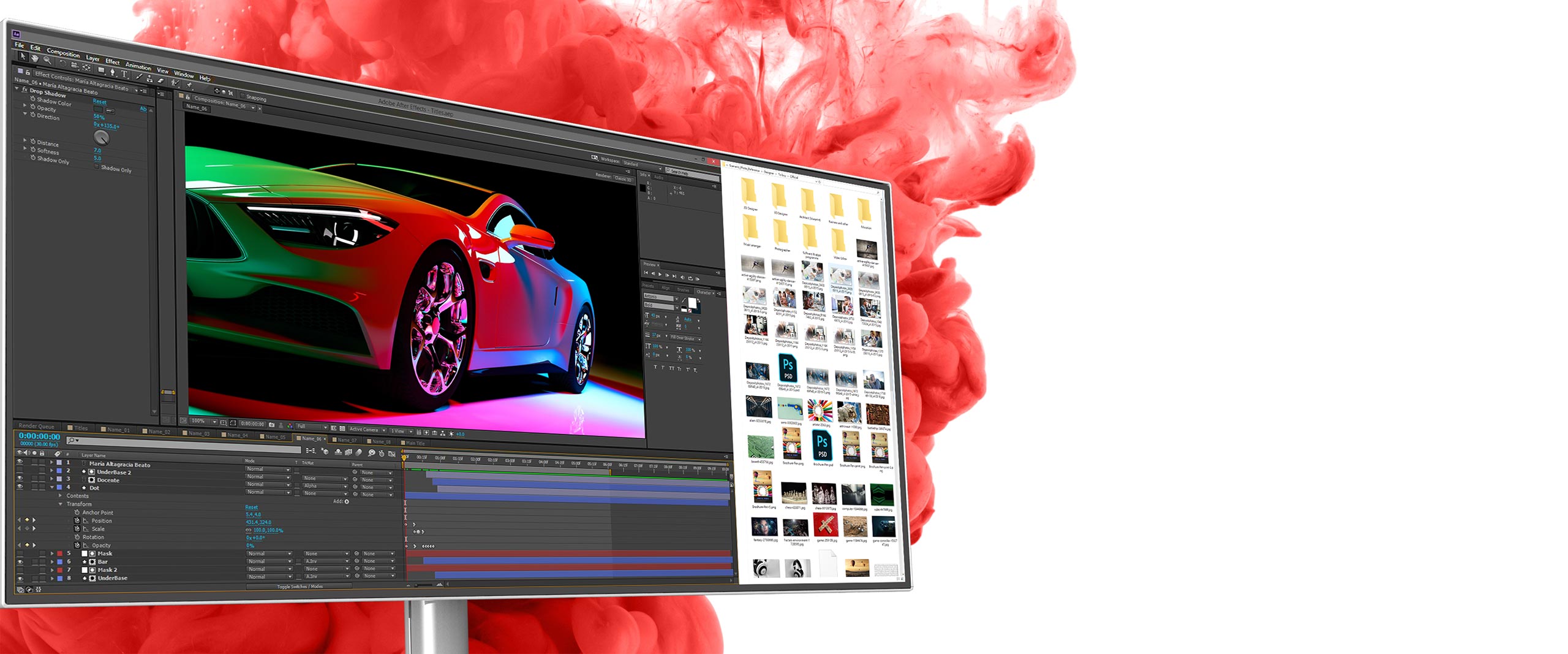Enable the Shadow Only checkbox
Viewport: 1568px width, 654px height.
[97, 166]
